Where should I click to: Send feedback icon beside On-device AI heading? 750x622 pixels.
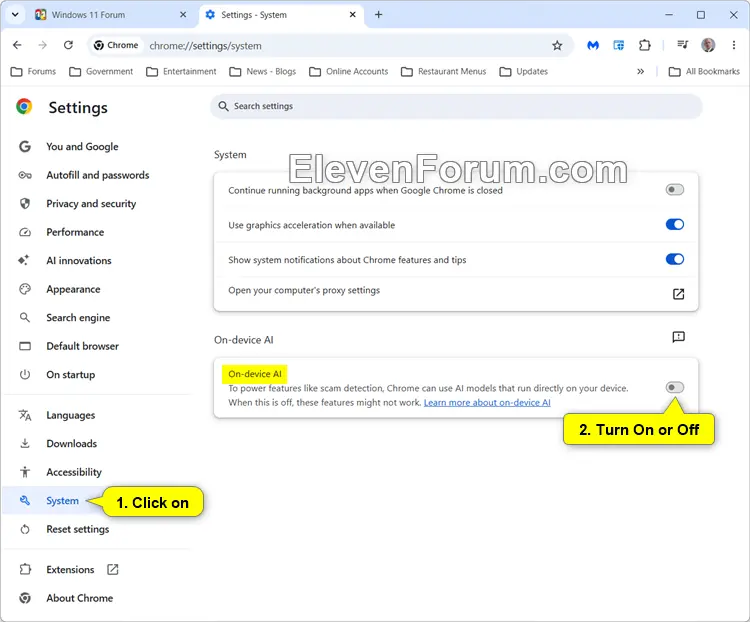[678, 337]
